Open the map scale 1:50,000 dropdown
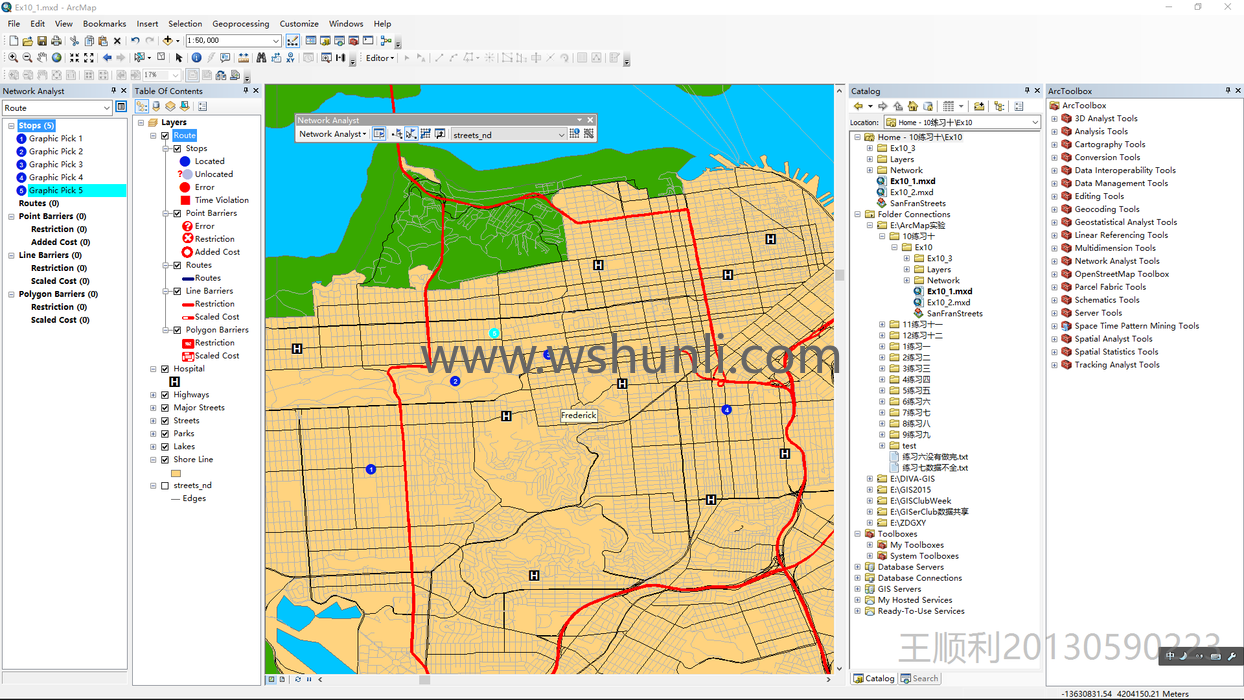 (275, 41)
